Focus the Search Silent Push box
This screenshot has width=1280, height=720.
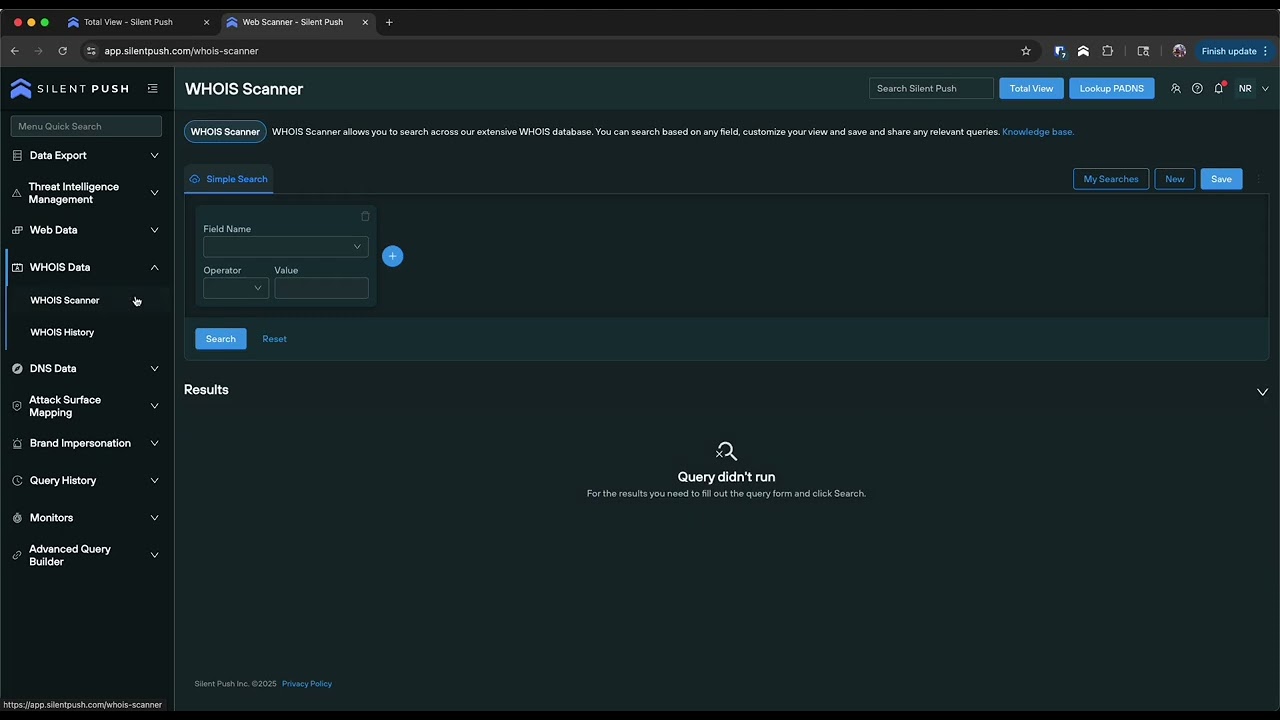tap(931, 88)
